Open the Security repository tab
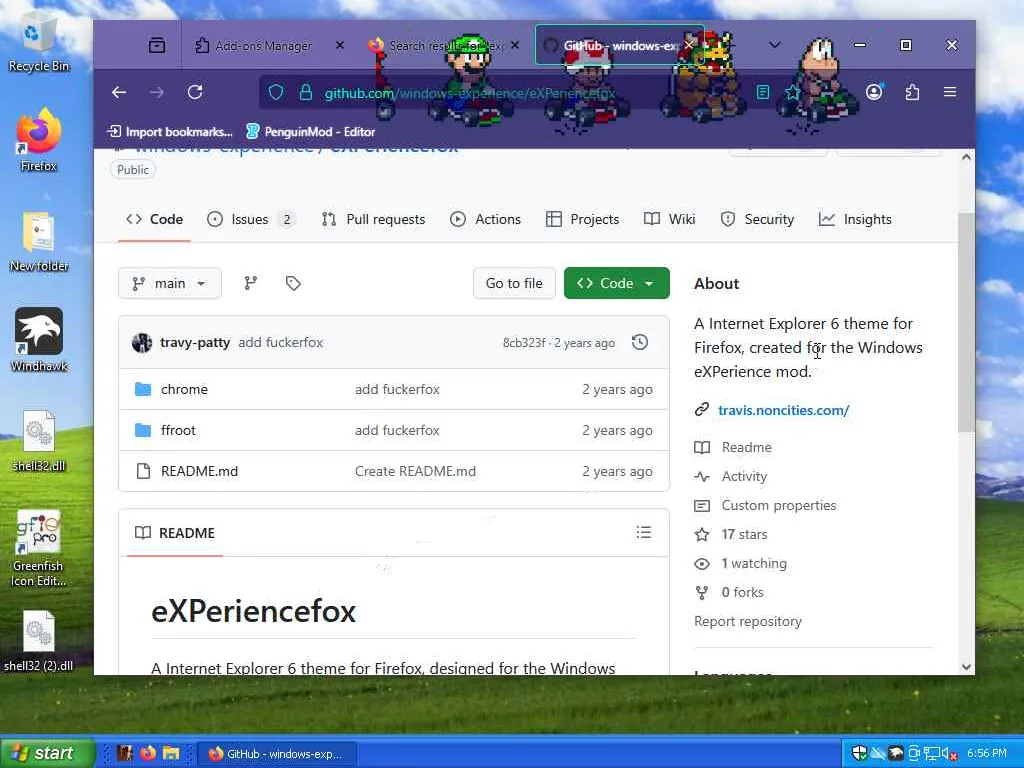1024x768 pixels. [x=757, y=219]
